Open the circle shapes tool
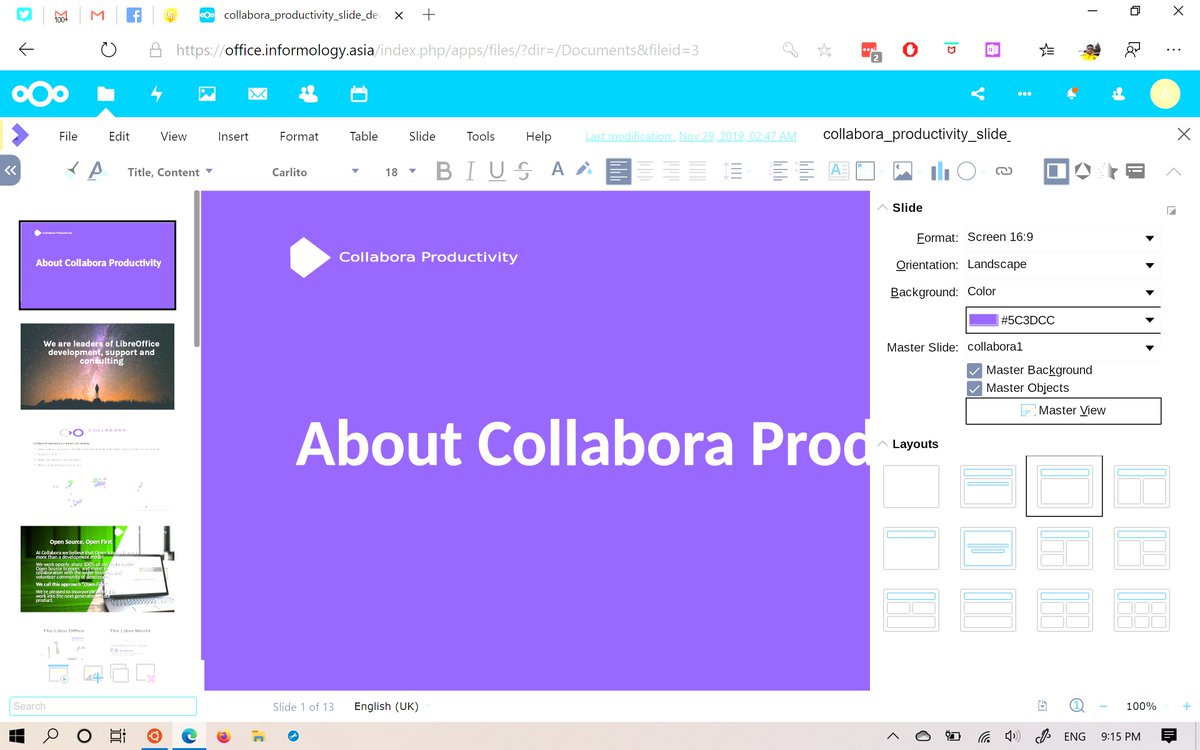1200x750 pixels. [966, 171]
